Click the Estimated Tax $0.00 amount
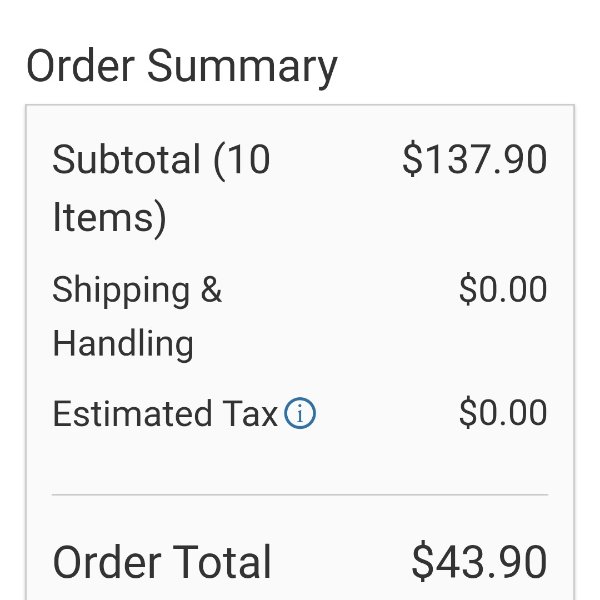Image resolution: width=600 pixels, height=600 pixels. (503, 412)
